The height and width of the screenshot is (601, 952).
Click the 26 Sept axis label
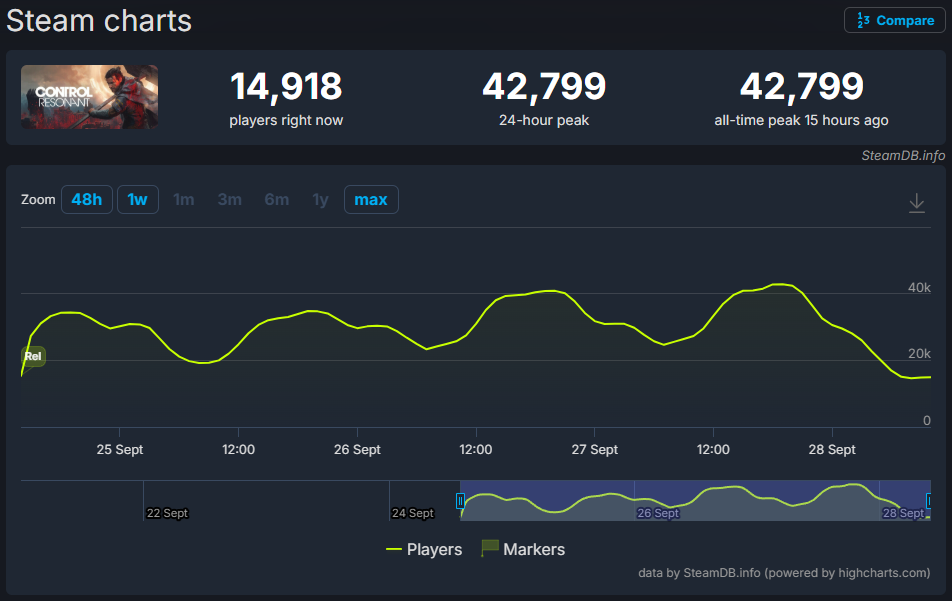(357, 450)
